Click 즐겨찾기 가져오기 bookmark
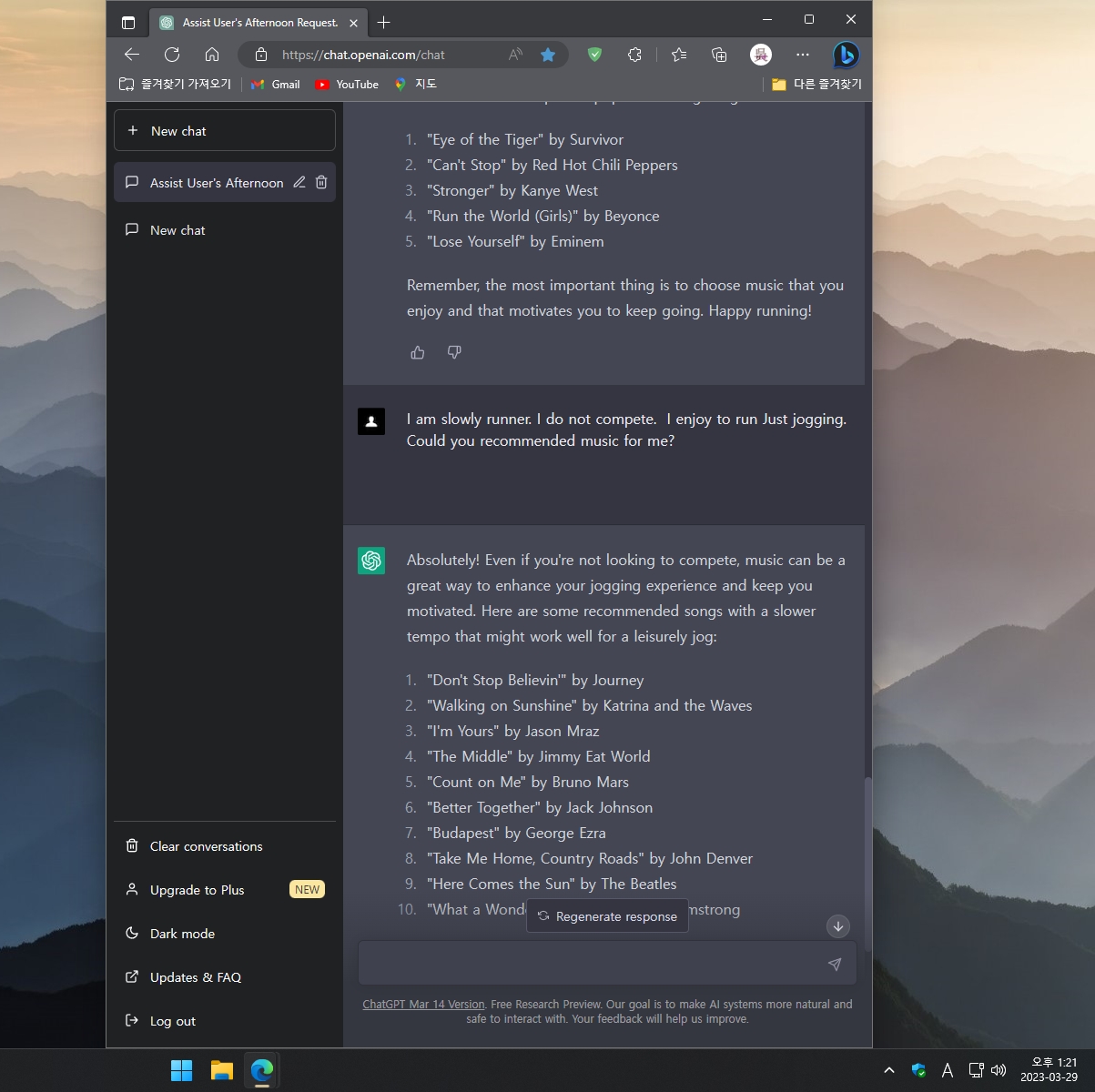This screenshot has height=1092, width=1095. (x=175, y=84)
